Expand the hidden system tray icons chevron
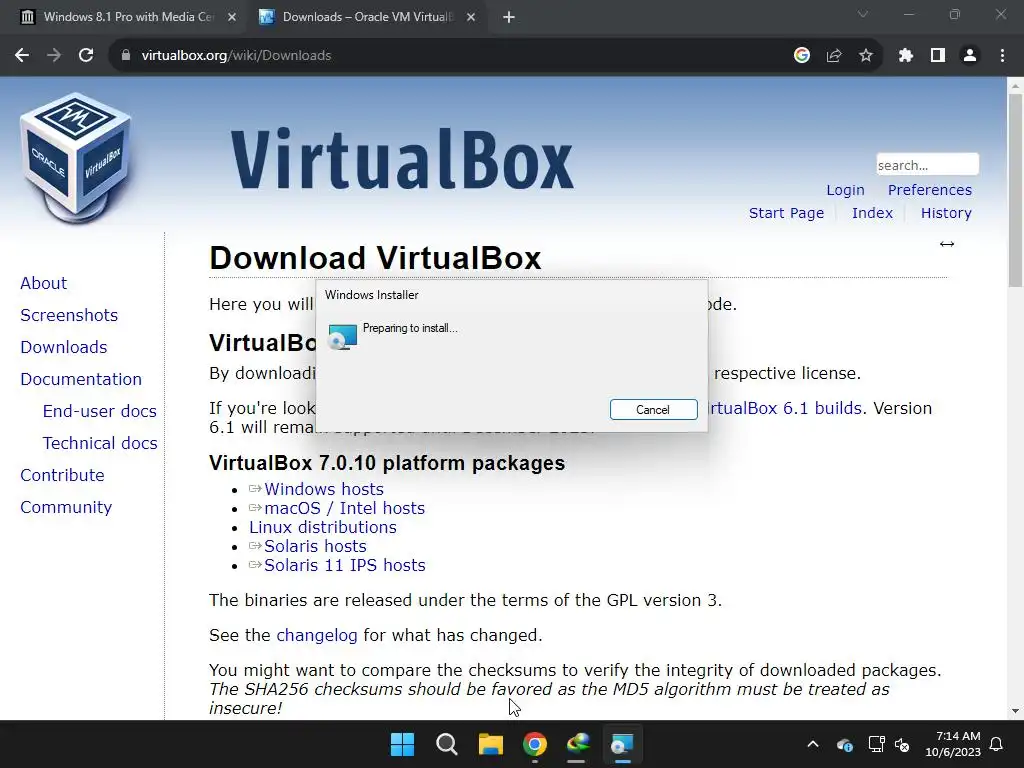 (x=813, y=744)
